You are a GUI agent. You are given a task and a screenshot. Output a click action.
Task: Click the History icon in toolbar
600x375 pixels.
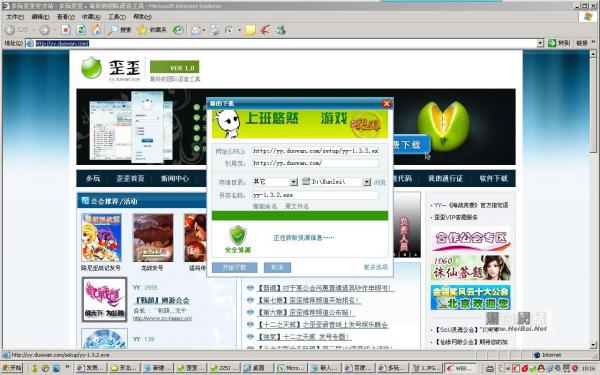click(178, 30)
